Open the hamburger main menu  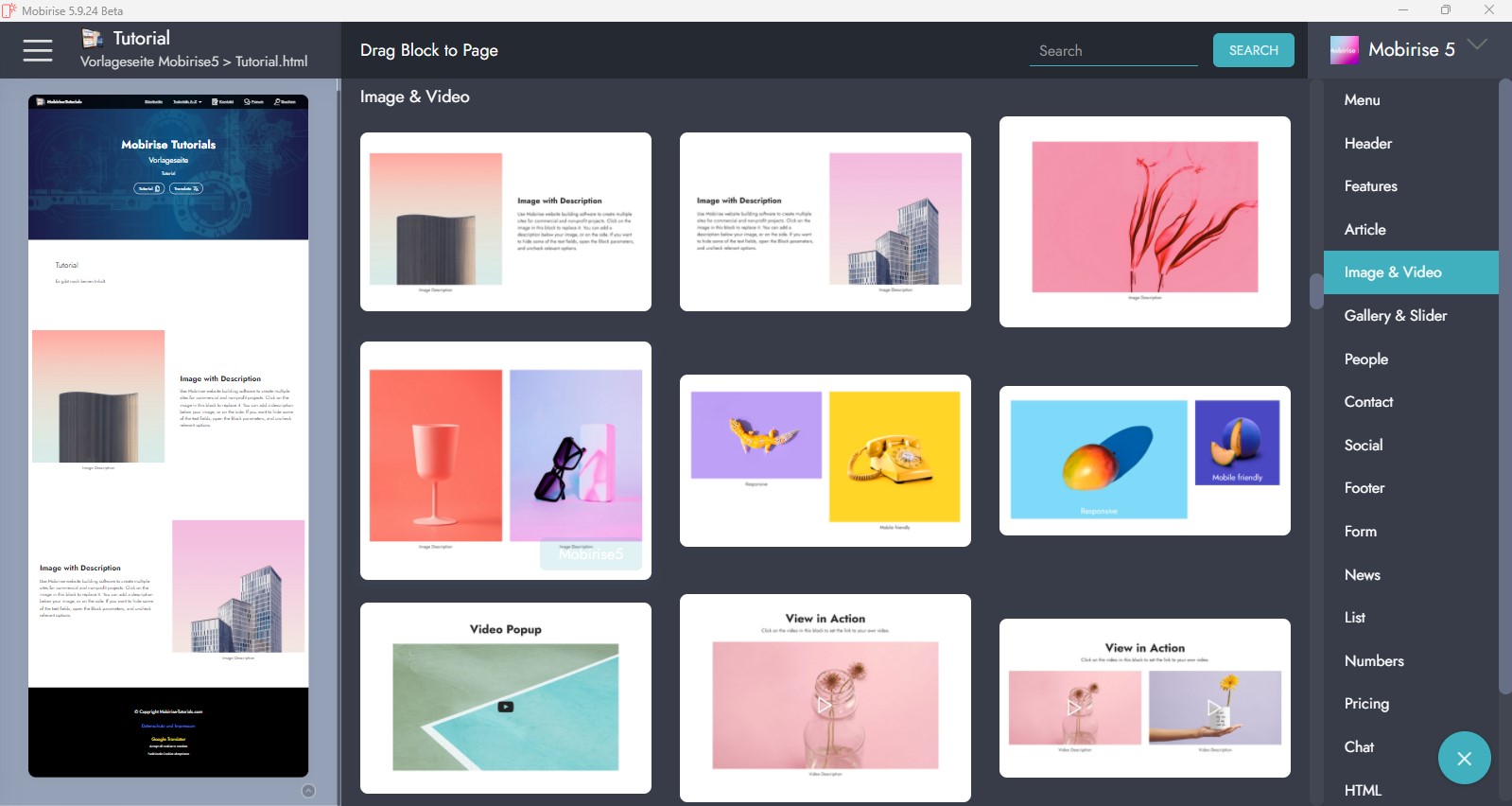pyautogui.click(x=38, y=50)
